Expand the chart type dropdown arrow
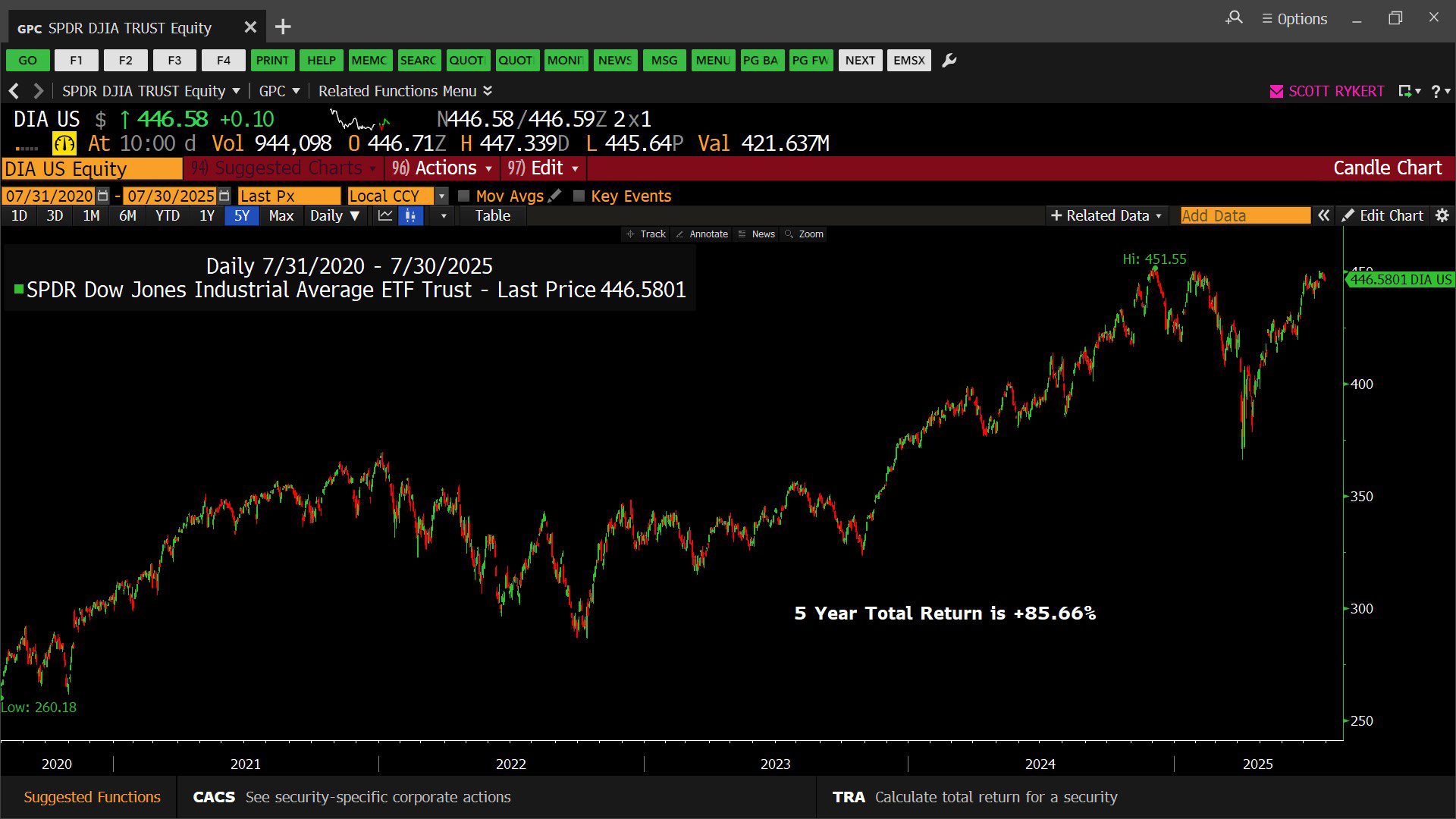The width and height of the screenshot is (1456, 819). [x=444, y=216]
